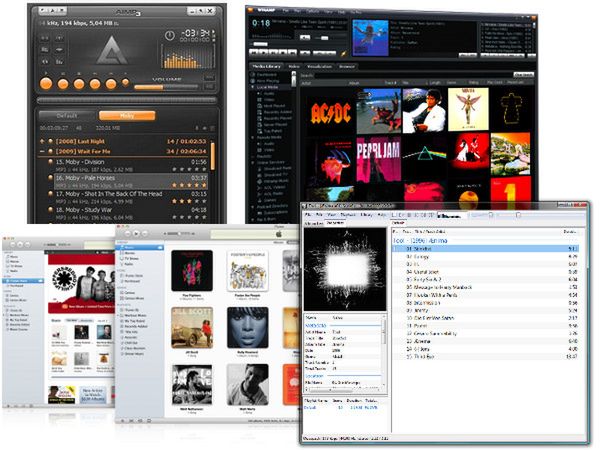This screenshot has width=600, height=450.
Task: Select the orange Moby playlist tab in AIMP
Action: click(127, 116)
